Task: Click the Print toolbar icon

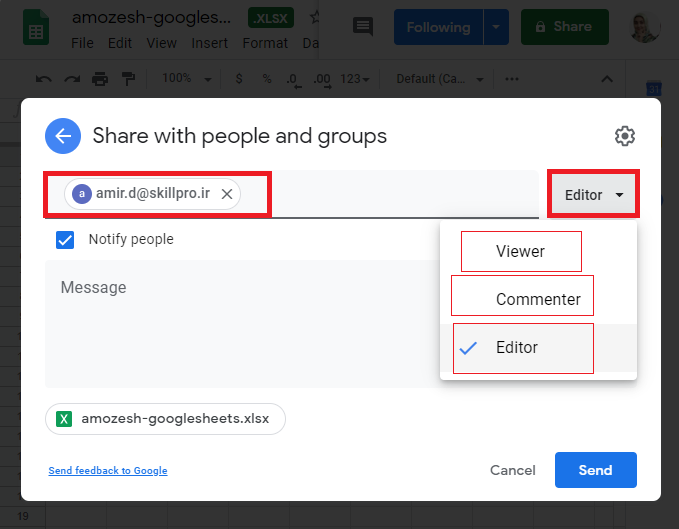Action: [x=100, y=79]
